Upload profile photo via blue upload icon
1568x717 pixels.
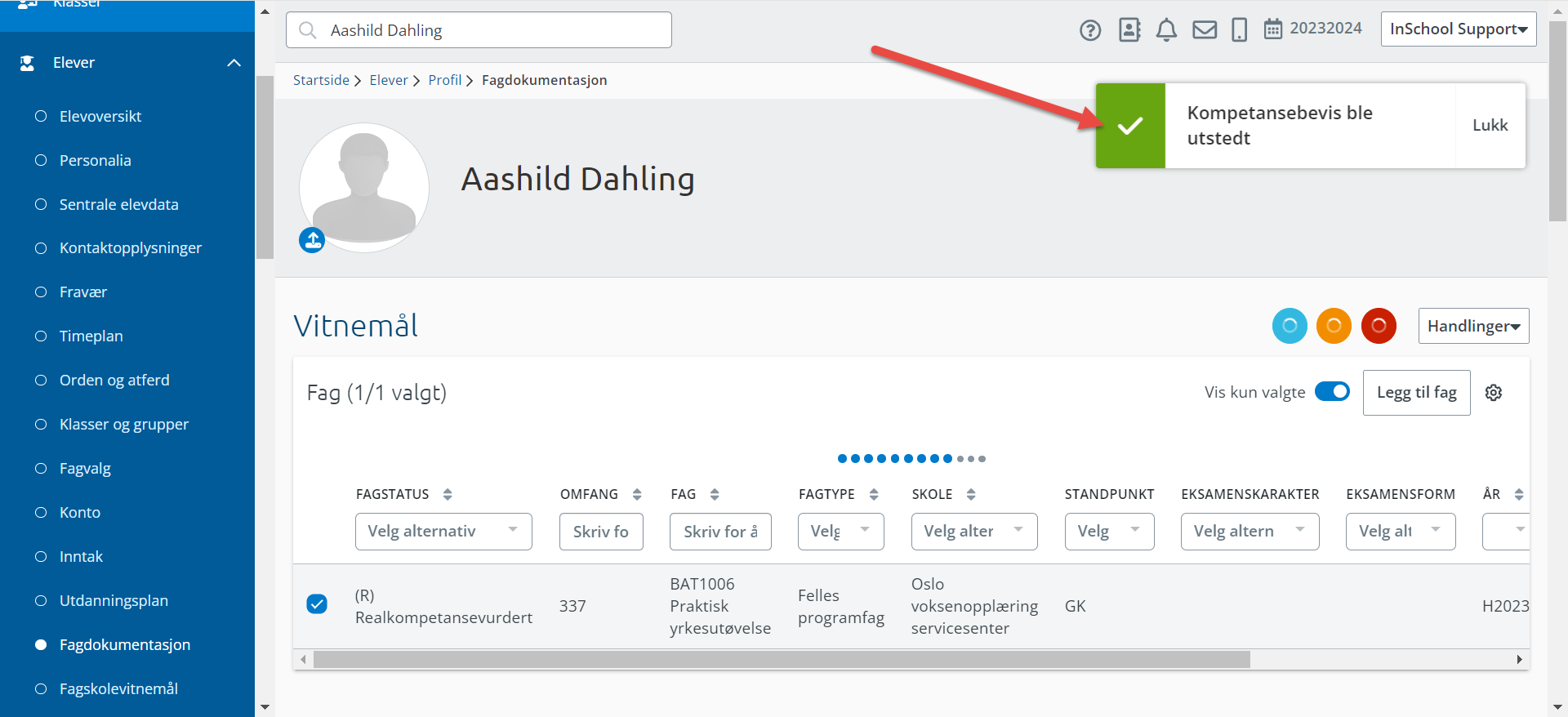pyautogui.click(x=312, y=240)
